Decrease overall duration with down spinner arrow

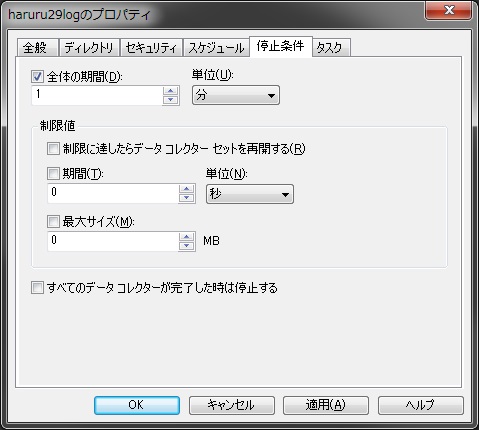171,100
